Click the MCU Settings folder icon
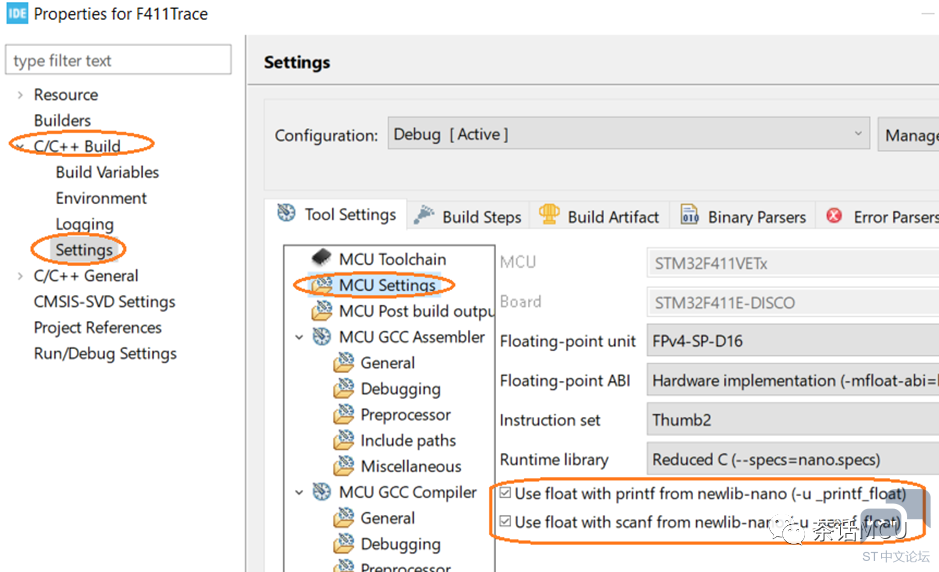 pos(322,285)
